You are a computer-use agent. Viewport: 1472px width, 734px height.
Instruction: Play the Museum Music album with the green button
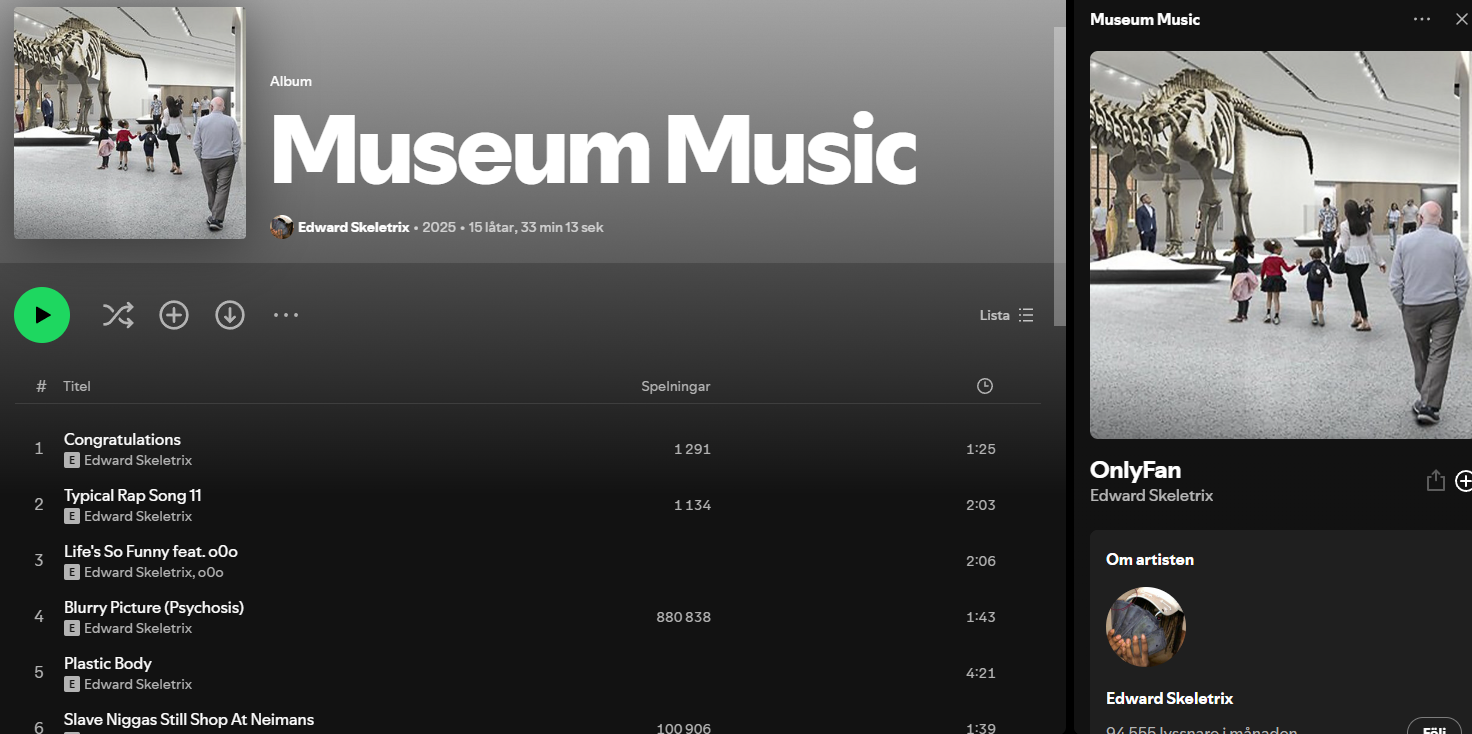point(42,315)
